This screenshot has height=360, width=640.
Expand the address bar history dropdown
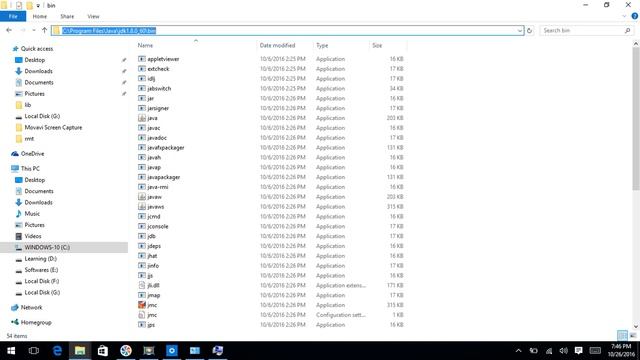click(x=520, y=31)
